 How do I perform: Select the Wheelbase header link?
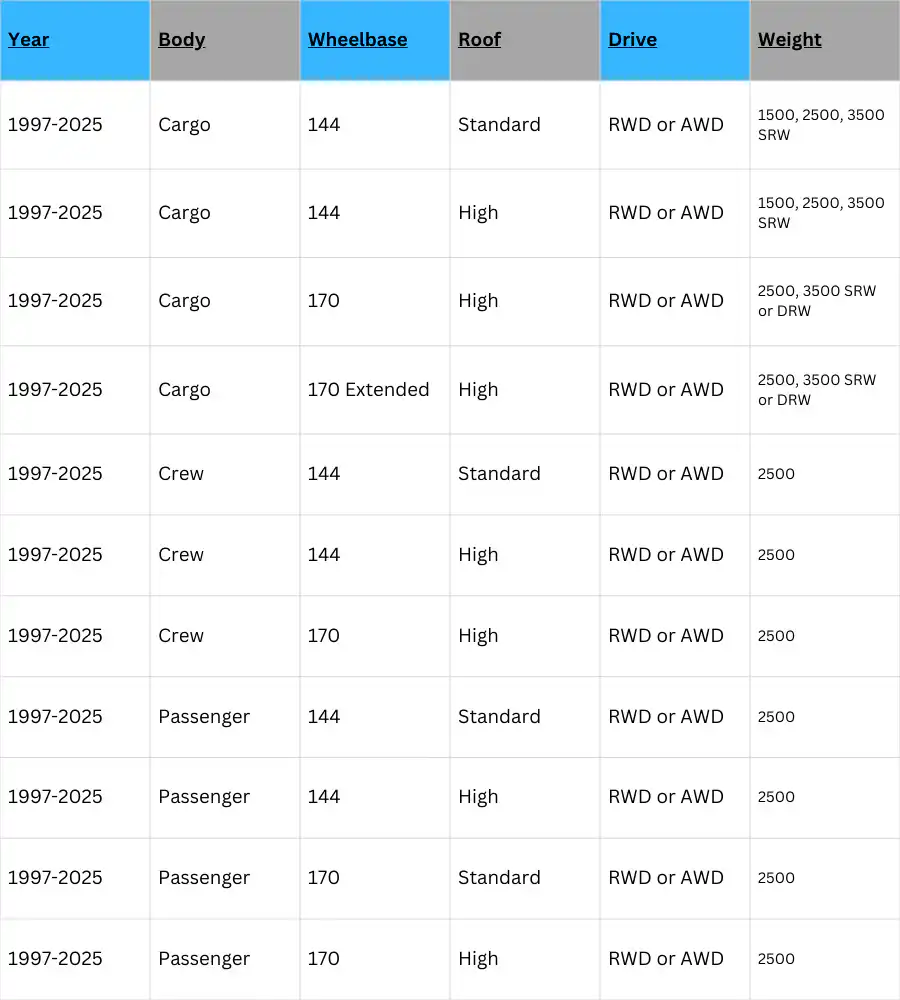[x=357, y=40]
